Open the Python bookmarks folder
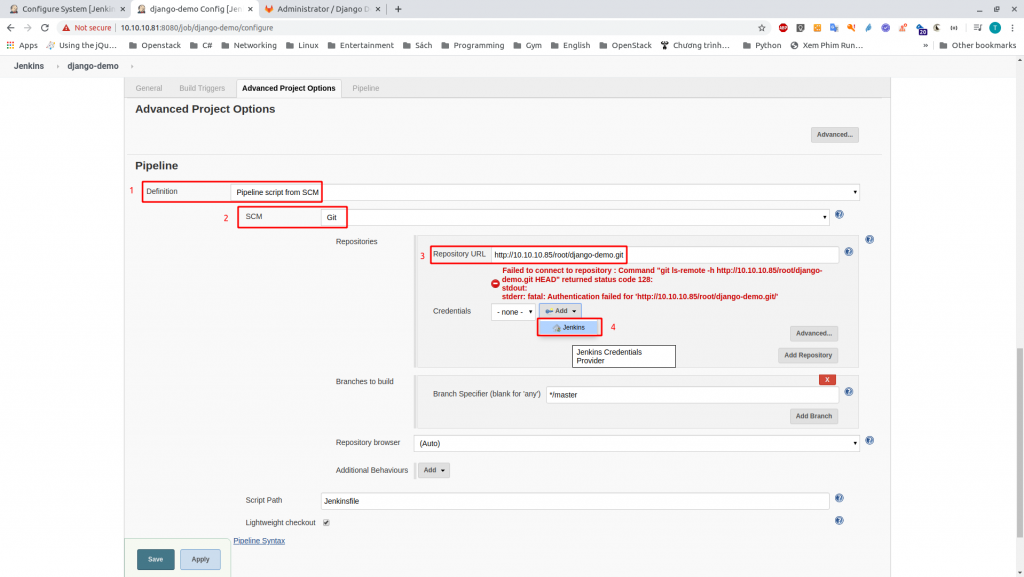 coord(761,45)
